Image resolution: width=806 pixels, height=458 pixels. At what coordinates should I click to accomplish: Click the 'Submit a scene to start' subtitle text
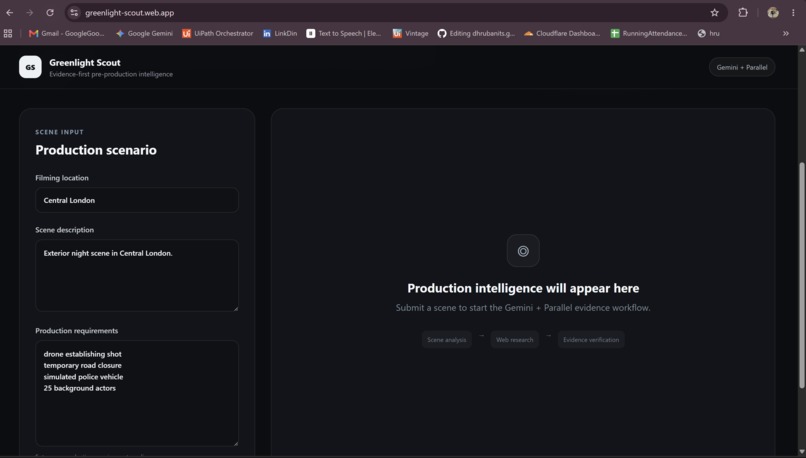click(523, 308)
